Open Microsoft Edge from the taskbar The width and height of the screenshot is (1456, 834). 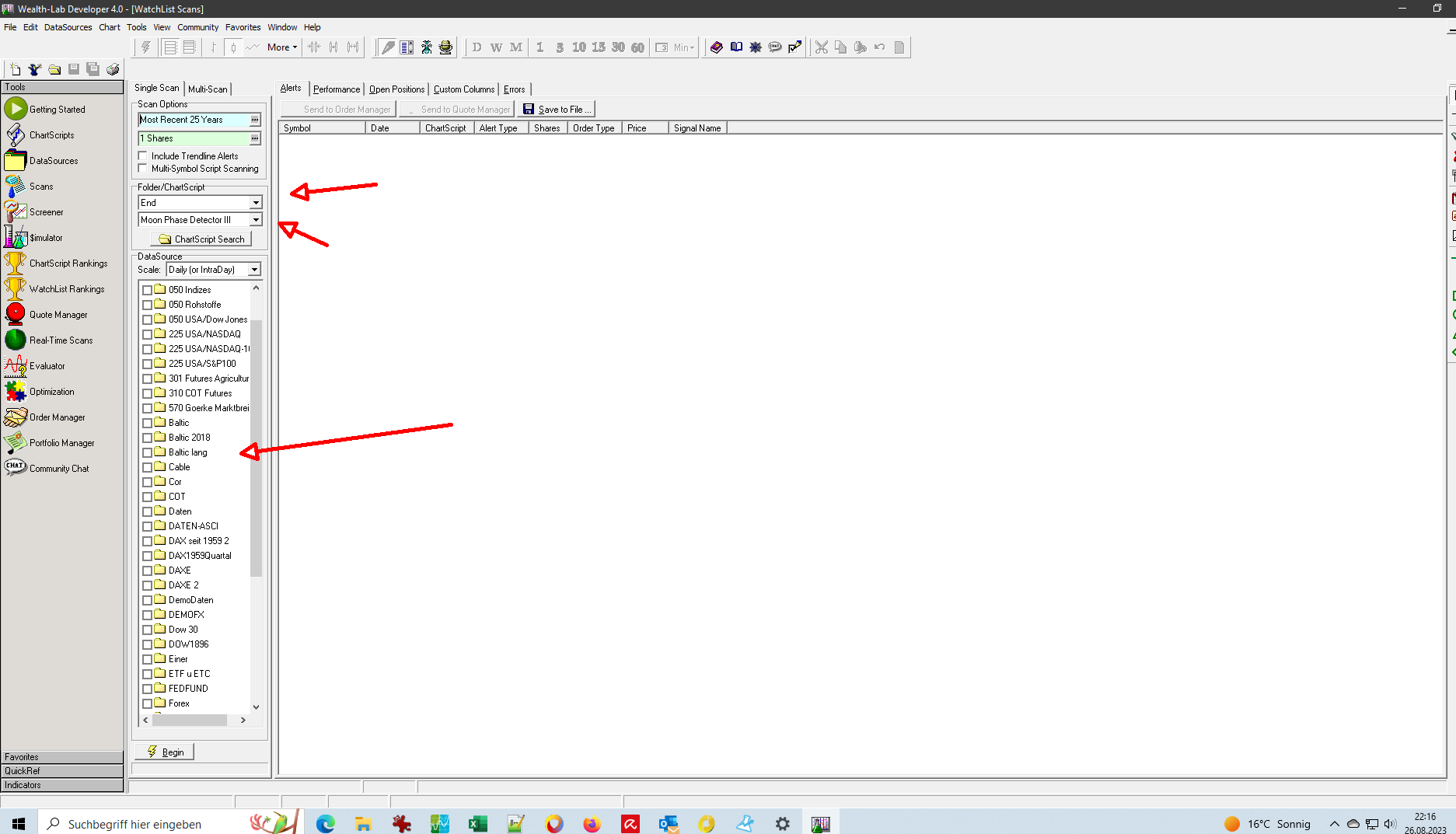click(x=325, y=823)
